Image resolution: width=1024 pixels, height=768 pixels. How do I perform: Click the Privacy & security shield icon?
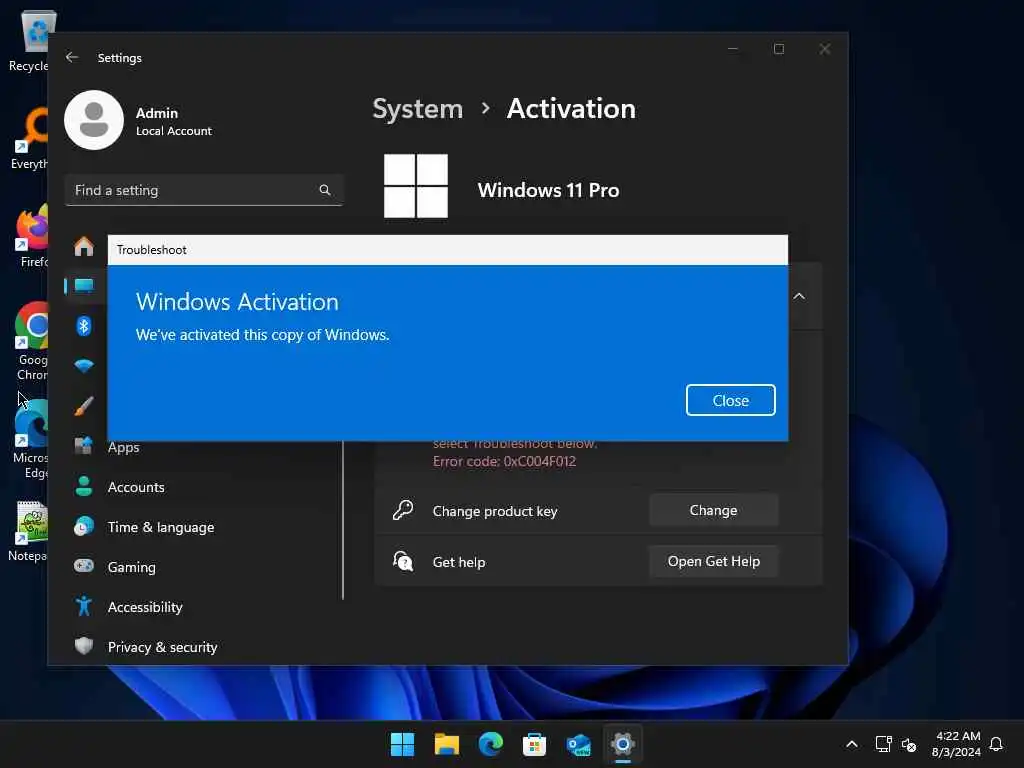pos(84,646)
